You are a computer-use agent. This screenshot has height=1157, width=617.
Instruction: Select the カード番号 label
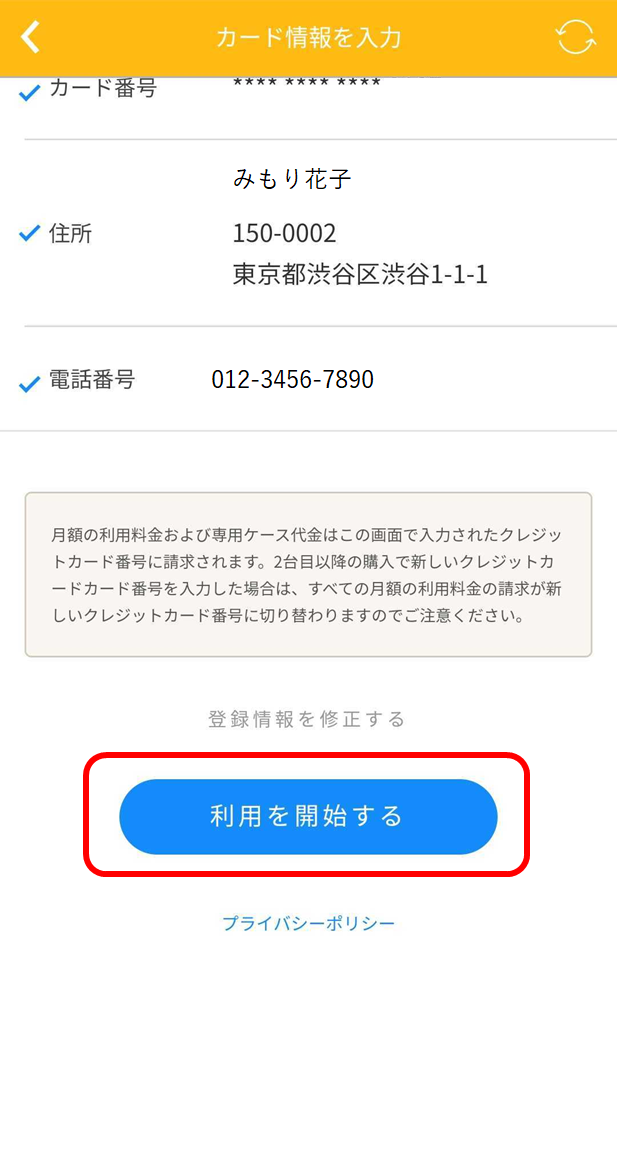point(103,89)
